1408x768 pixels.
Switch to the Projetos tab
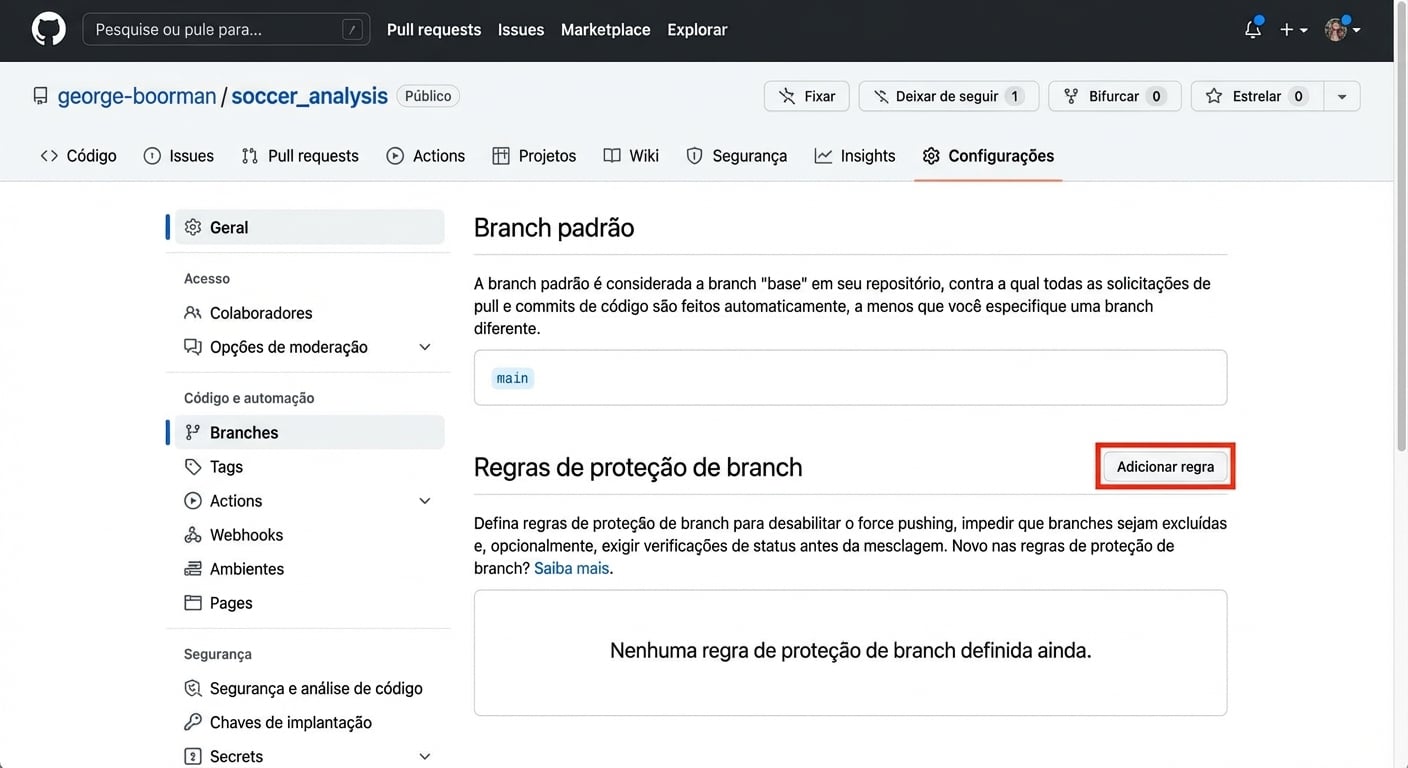(534, 156)
